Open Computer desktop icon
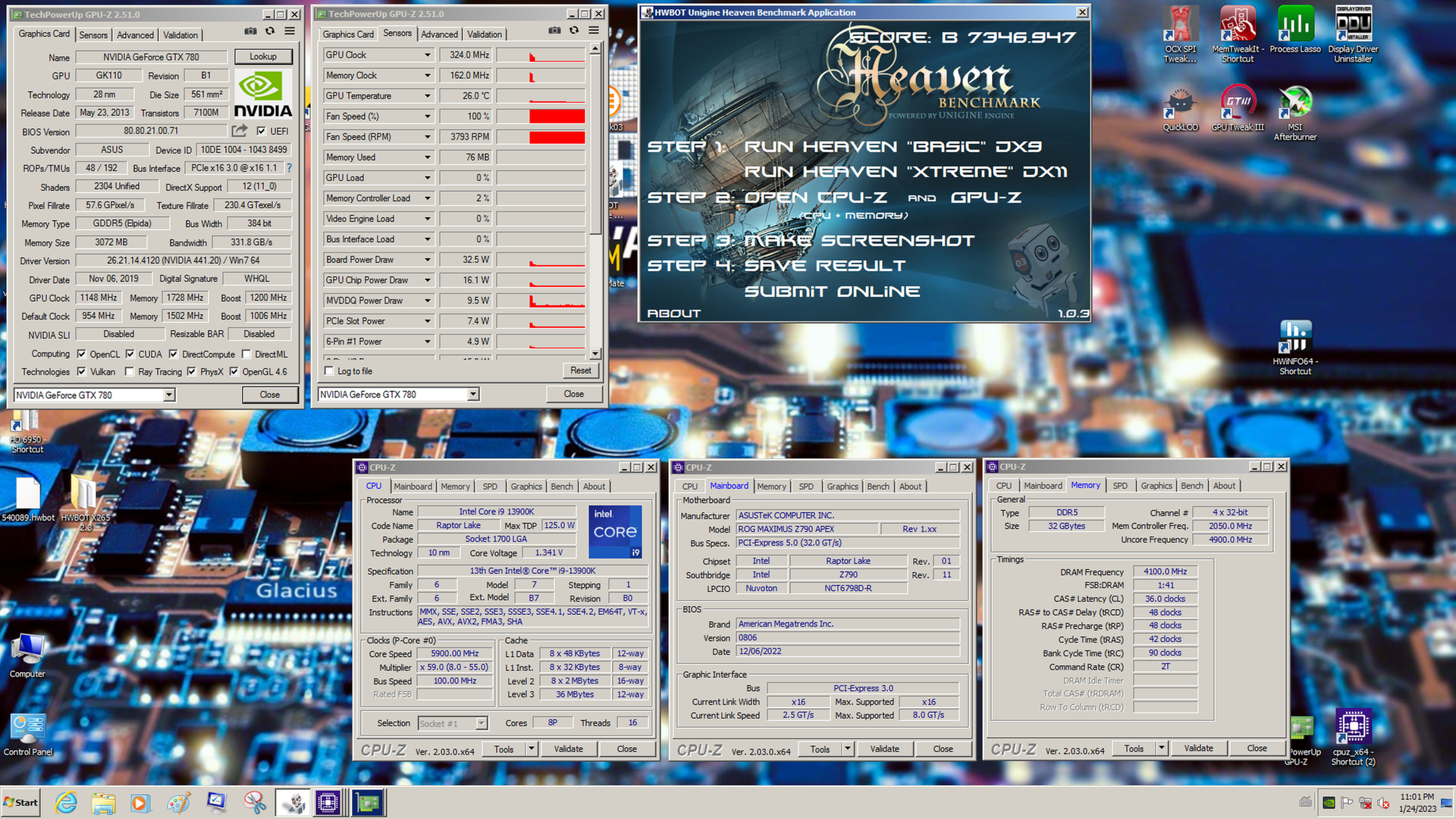Viewport: 1456px width, 819px height. [x=27, y=655]
